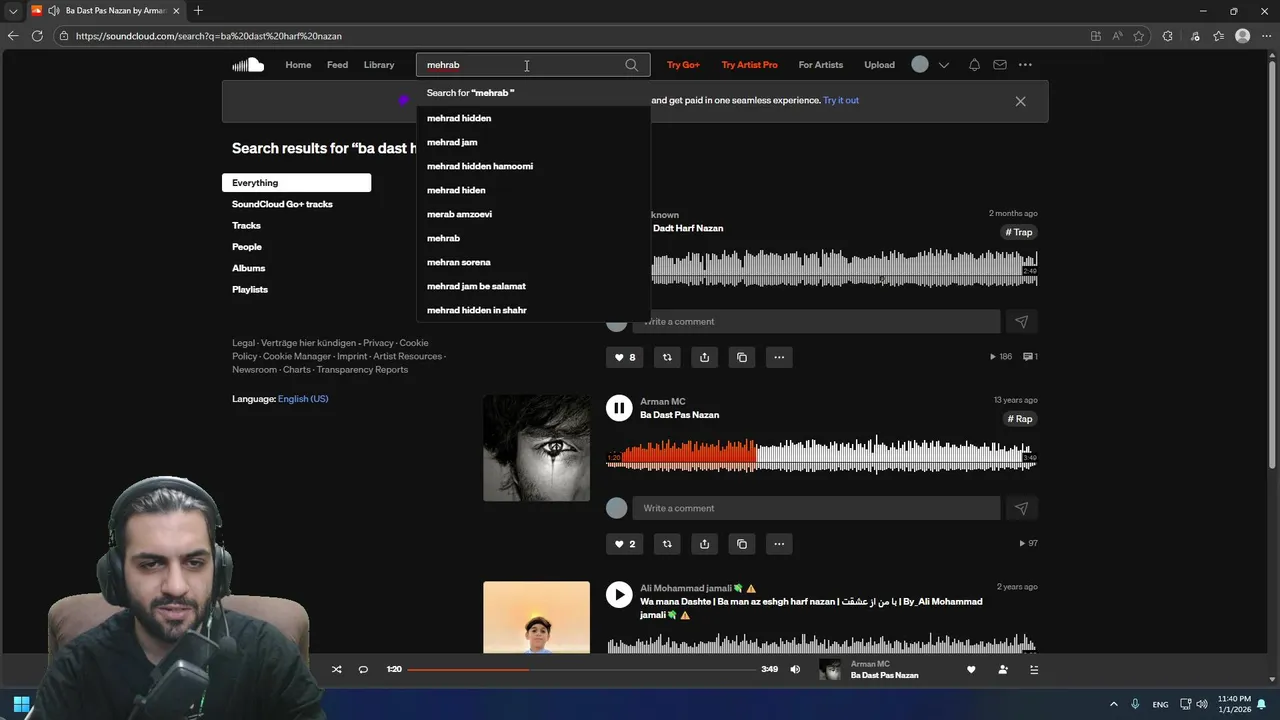
Task: Expand profile menu chevron
Action: coord(943,65)
